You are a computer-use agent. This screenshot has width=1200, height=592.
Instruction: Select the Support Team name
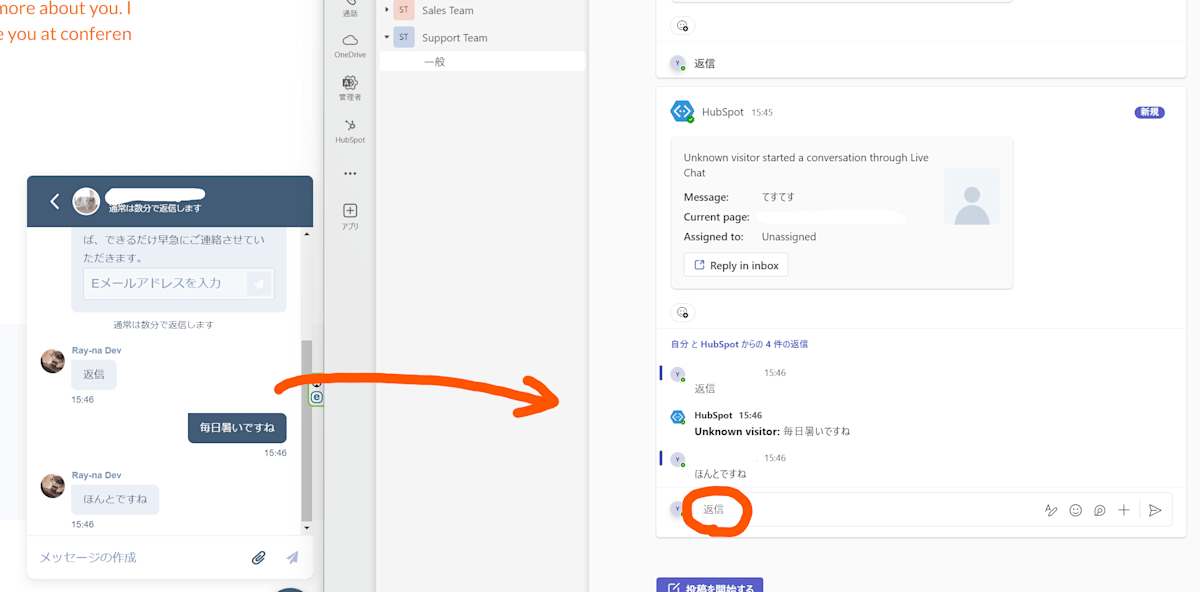click(x=455, y=38)
